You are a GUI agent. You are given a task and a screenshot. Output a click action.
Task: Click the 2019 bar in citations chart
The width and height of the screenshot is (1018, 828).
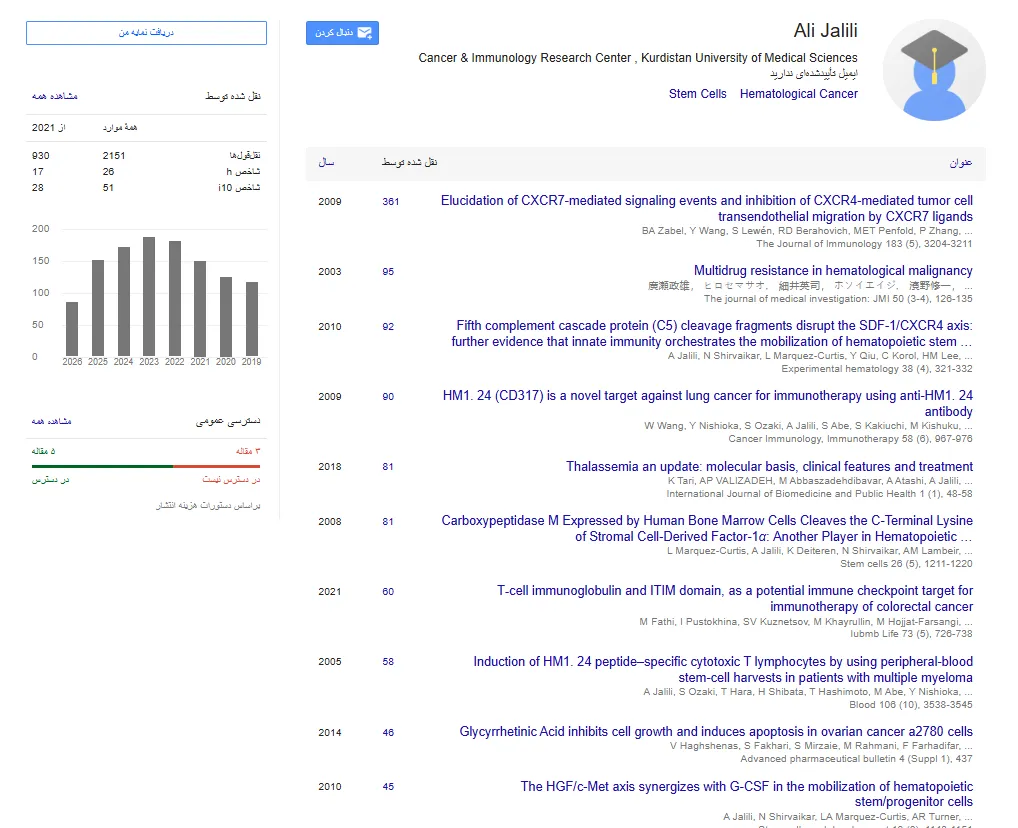coord(252,319)
